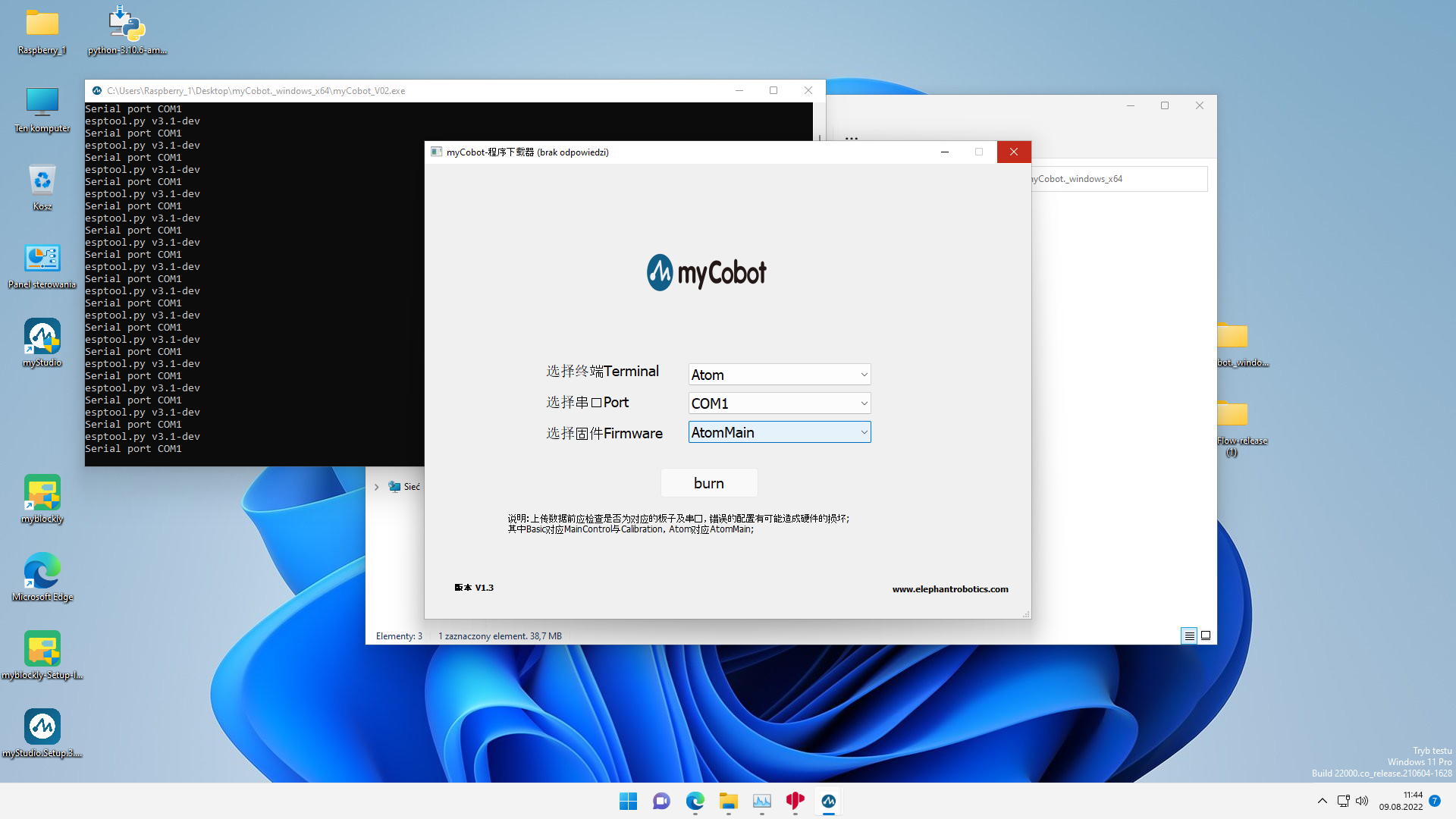The height and width of the screenshot is (819, 1456).
Task: Open the clock and date panel
Action: pyautogui.click(x=1401, y=801)
